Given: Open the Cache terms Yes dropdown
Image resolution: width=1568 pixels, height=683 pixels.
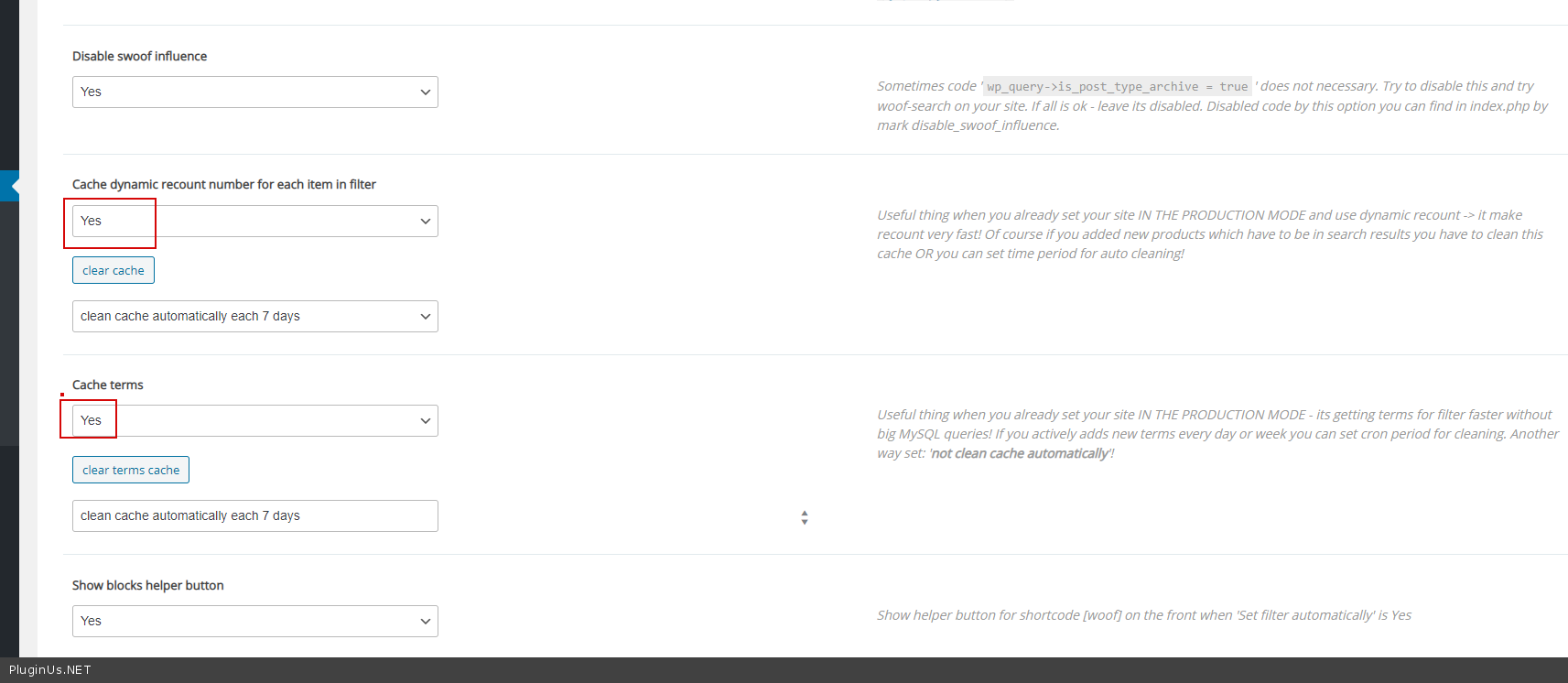Looking at the screenshot, I should pos(254,420).
